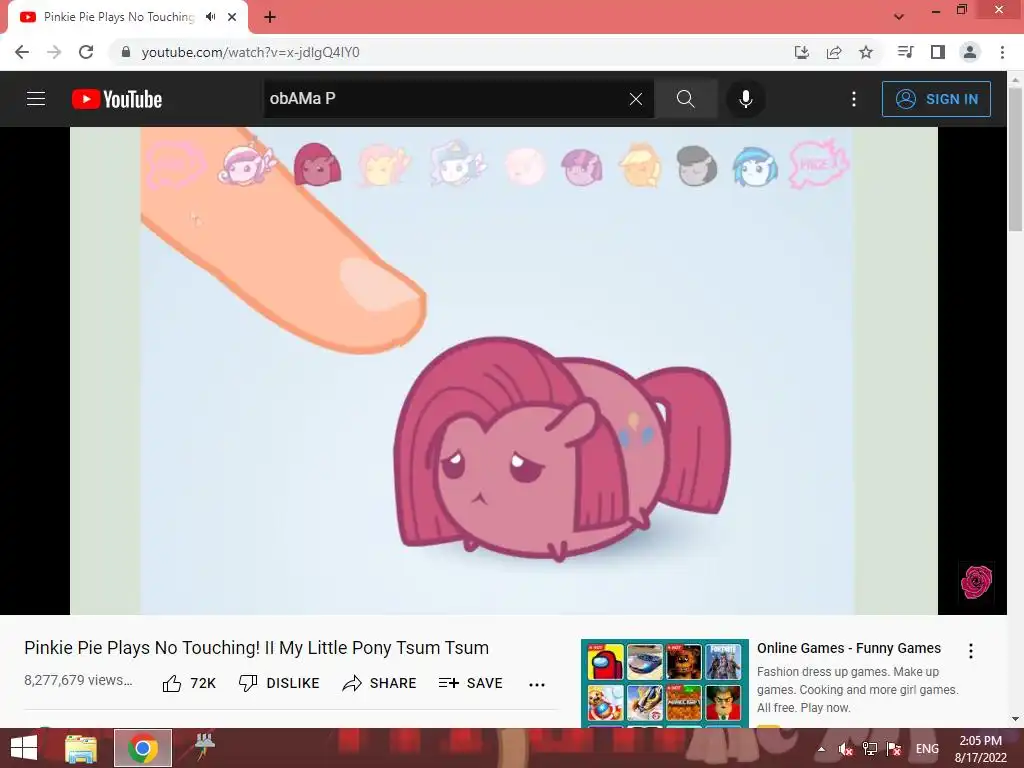
Task: Click the games ad thumbnail image
Action: [x=664, y=682]
